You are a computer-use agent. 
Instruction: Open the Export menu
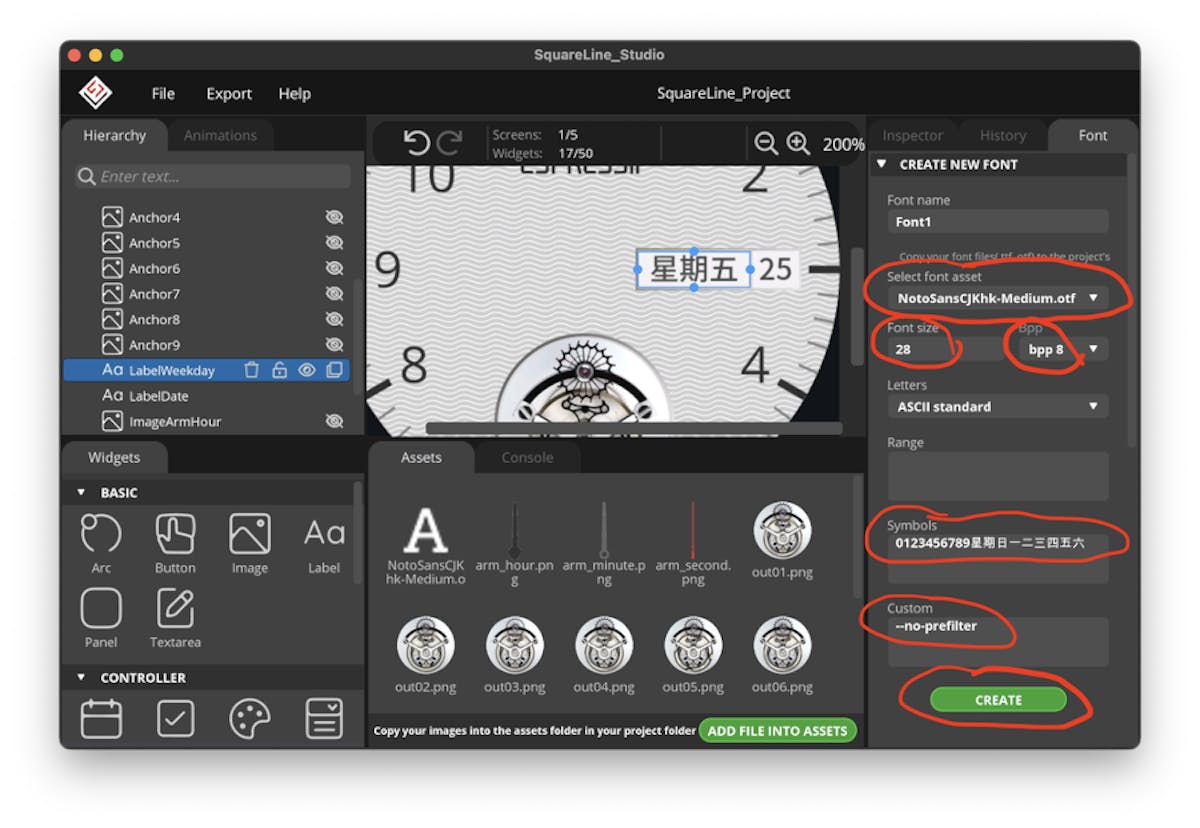(229, 93)
